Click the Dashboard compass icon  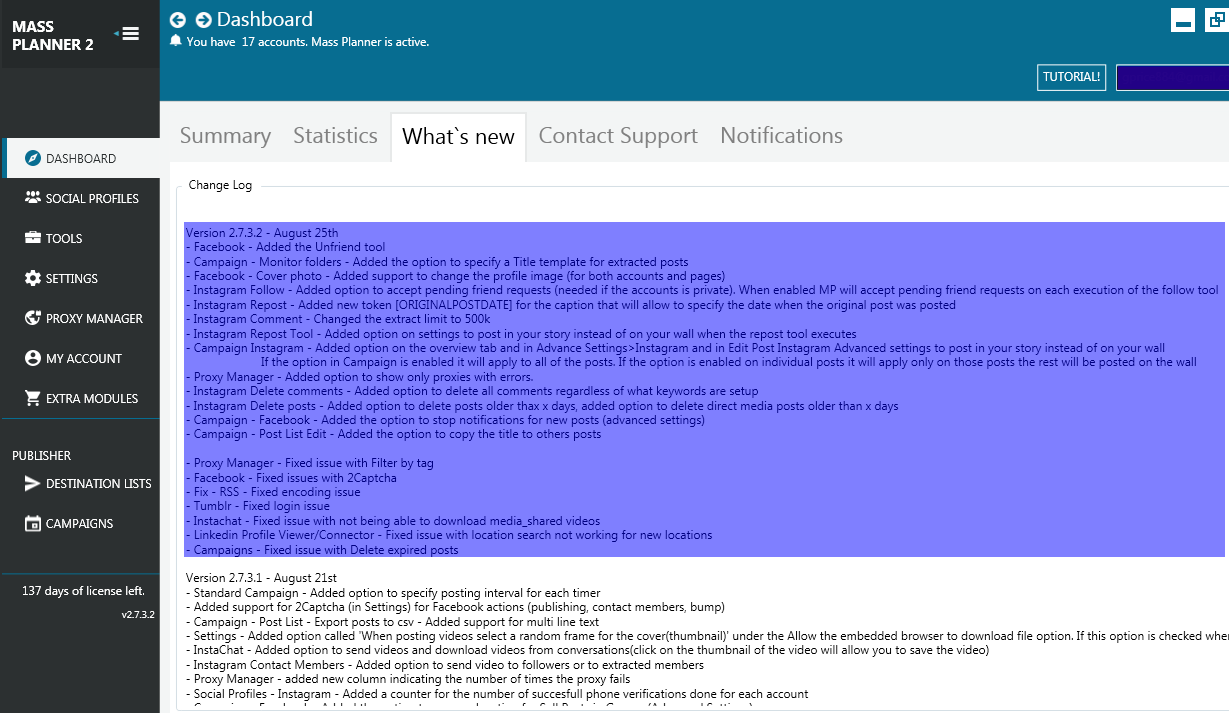click(32, 158)
